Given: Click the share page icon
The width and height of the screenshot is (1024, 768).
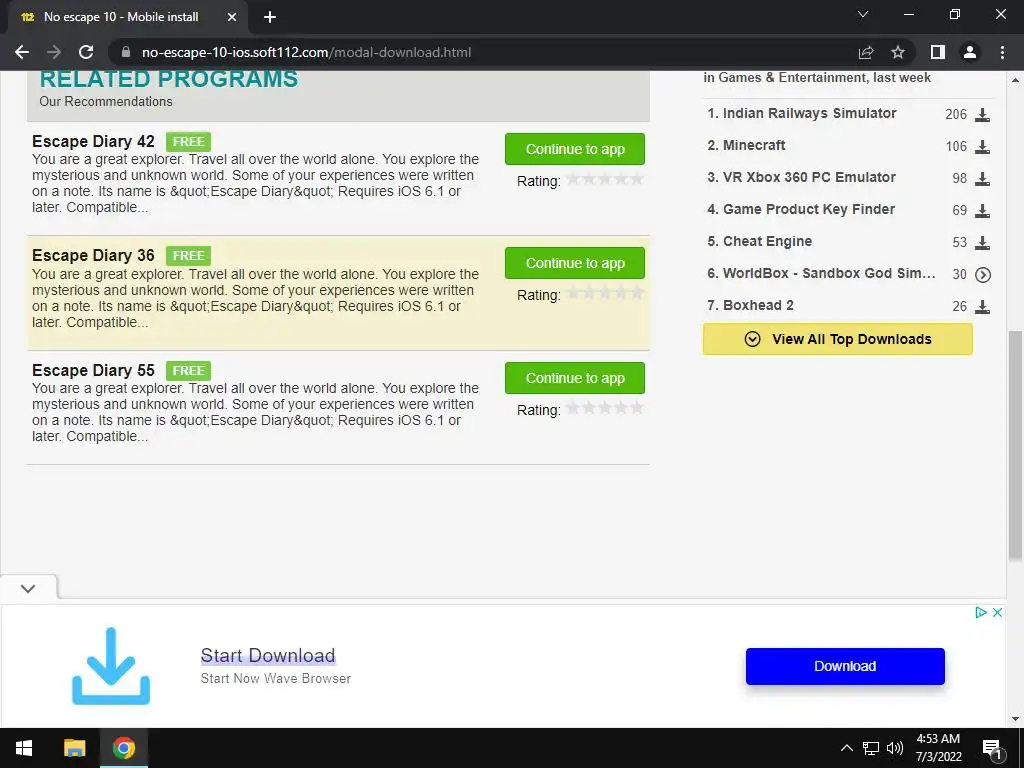Looking at the screenshot, I should (x=866, y=52).
